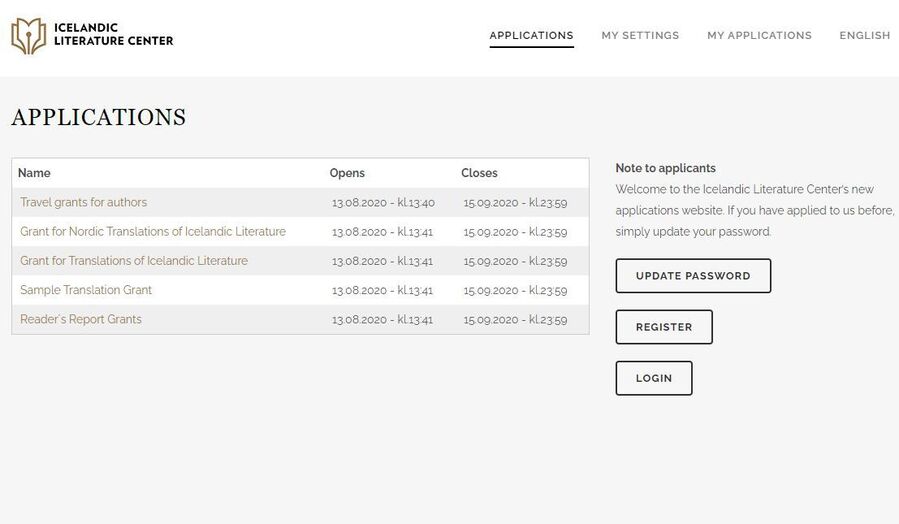Viewport: 899px width, 524px height.
Task: Click the Closes column header
Action: (x=479, y=173)
